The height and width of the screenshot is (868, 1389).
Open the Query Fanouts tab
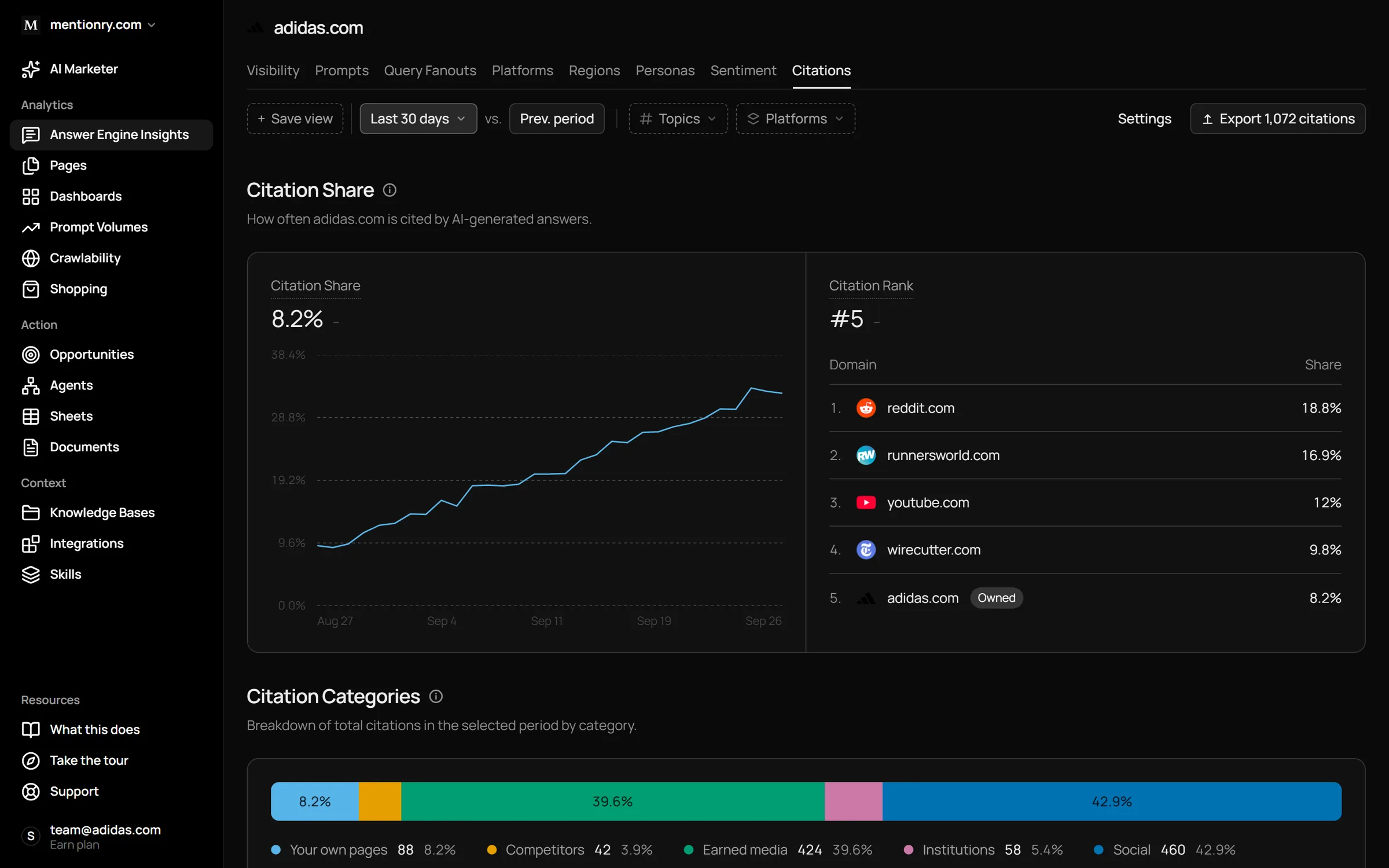click(x=430, y=71)
